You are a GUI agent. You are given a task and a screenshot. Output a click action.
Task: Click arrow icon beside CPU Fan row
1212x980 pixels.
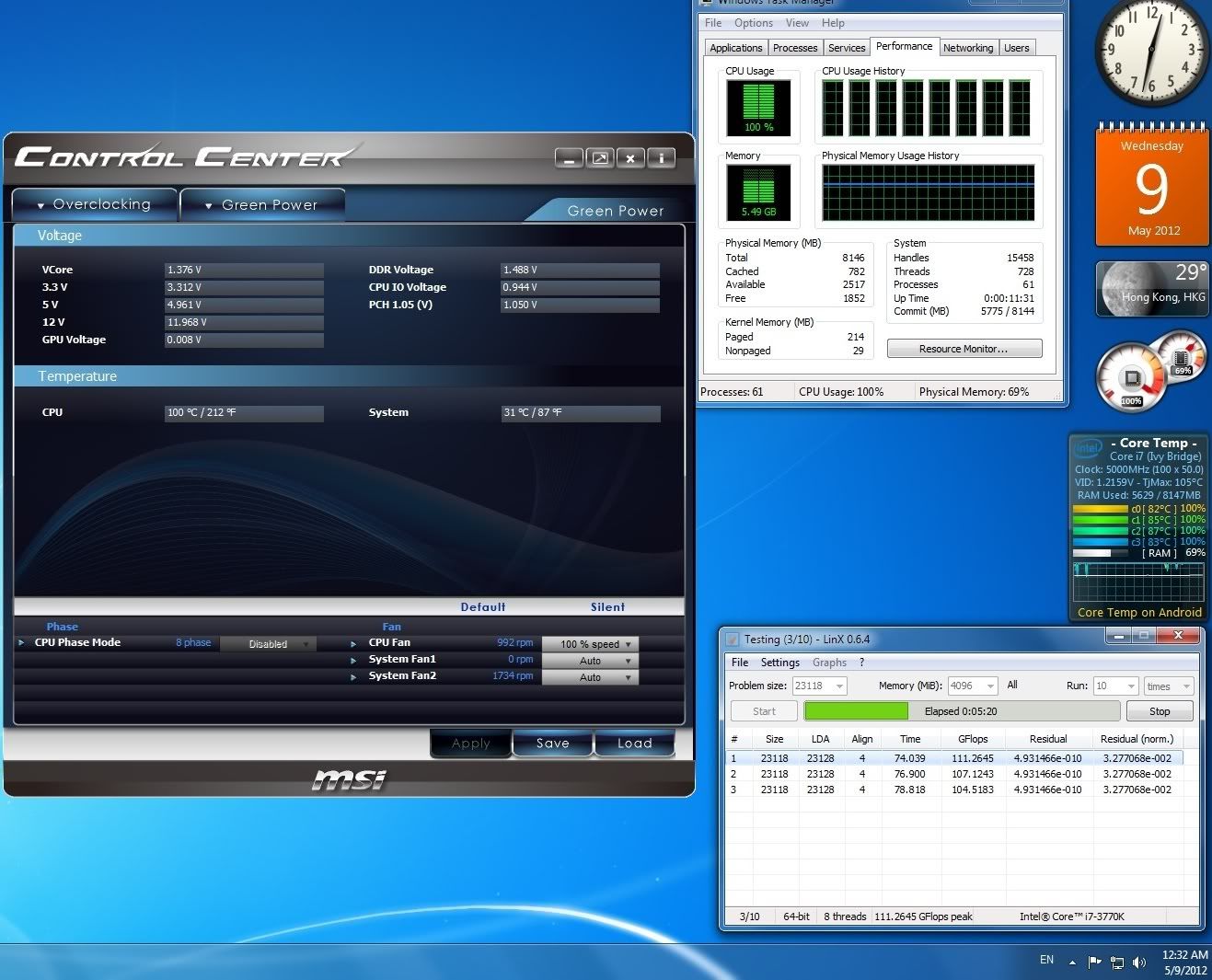(353, 643)
